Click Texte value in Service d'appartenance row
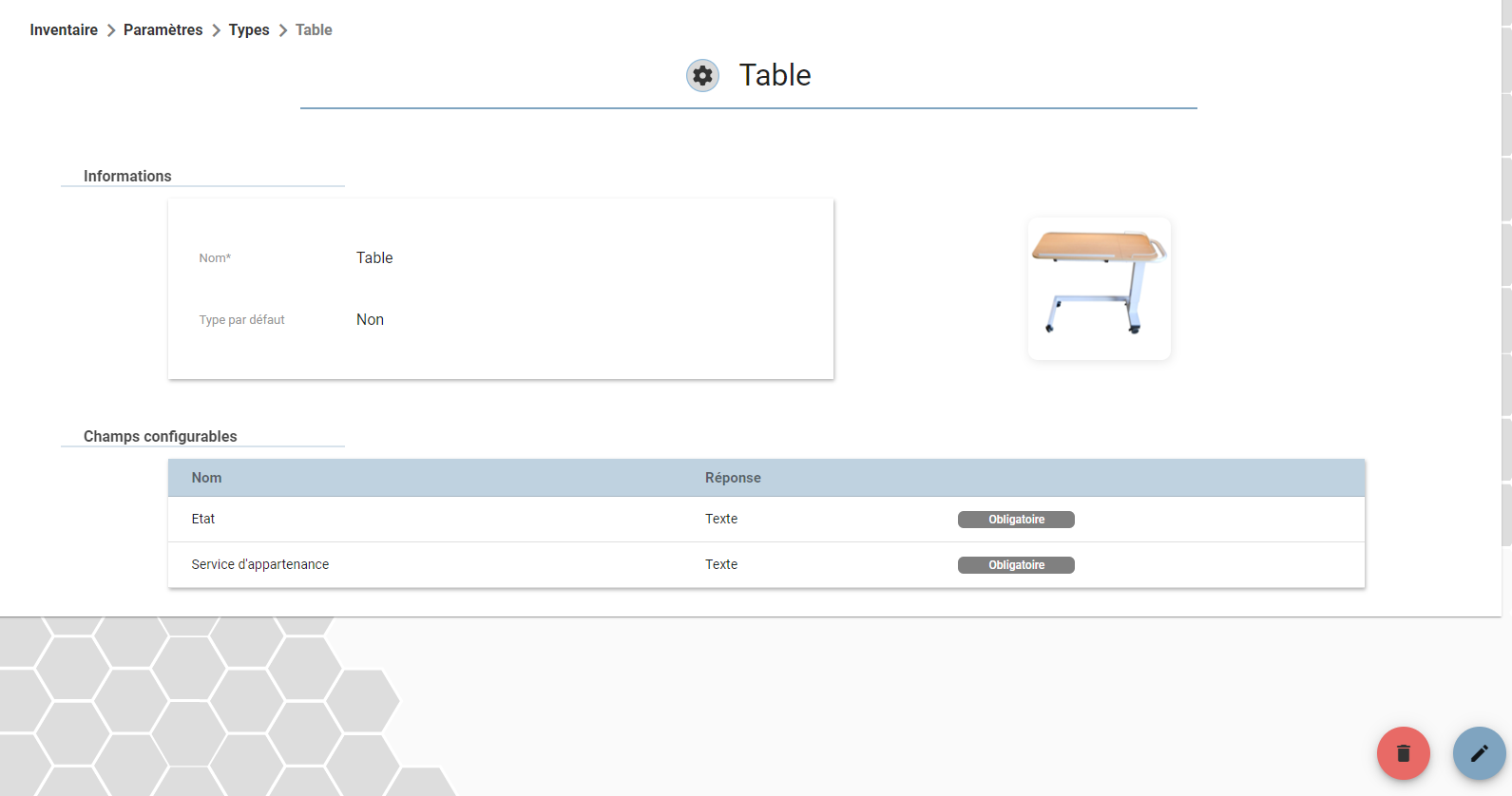The height and width of the screenshot is (796, 1512). [x=721, y=564]
